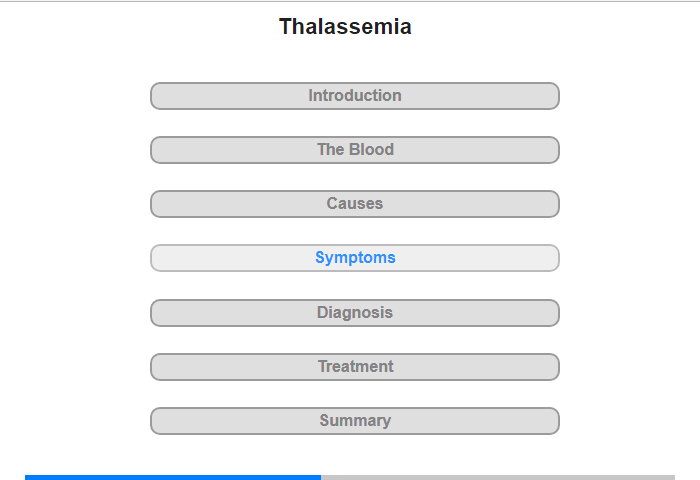Select the Treatment menu item
The height and width of the screenshot is (480, 700).
click(x=355, y=367)
